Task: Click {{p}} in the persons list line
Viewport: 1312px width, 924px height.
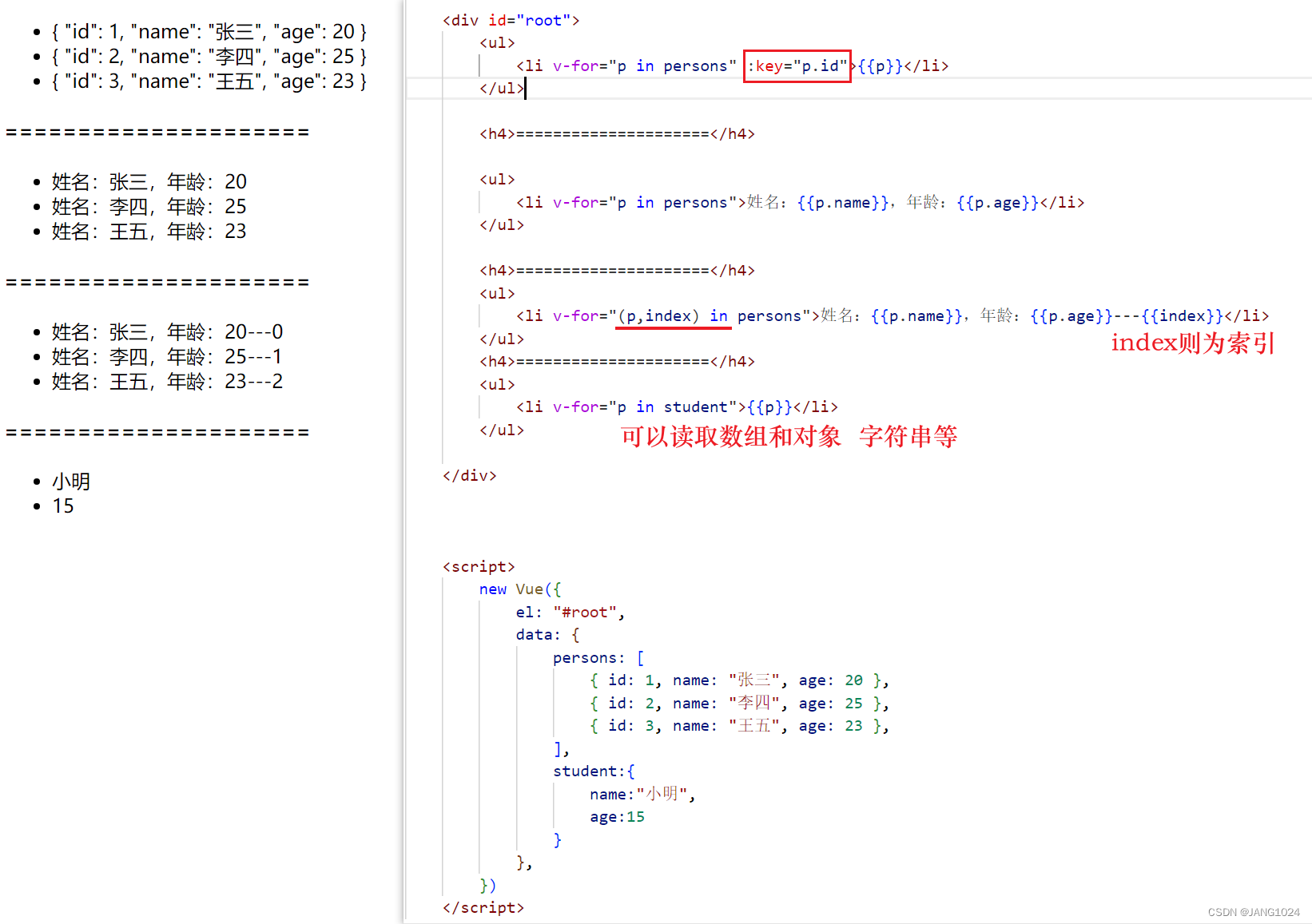Action: pos(881,65)
